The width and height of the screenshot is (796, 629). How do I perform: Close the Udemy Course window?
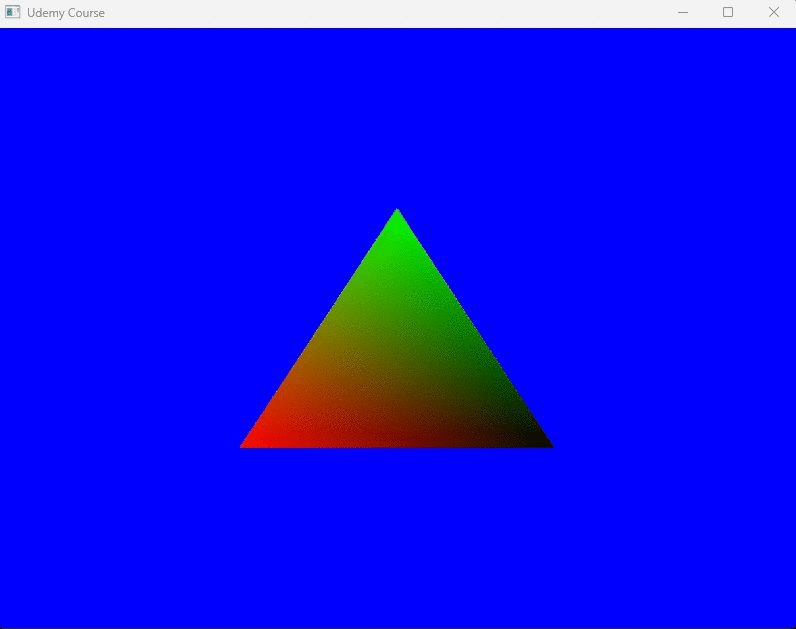[x=773, y=13]
